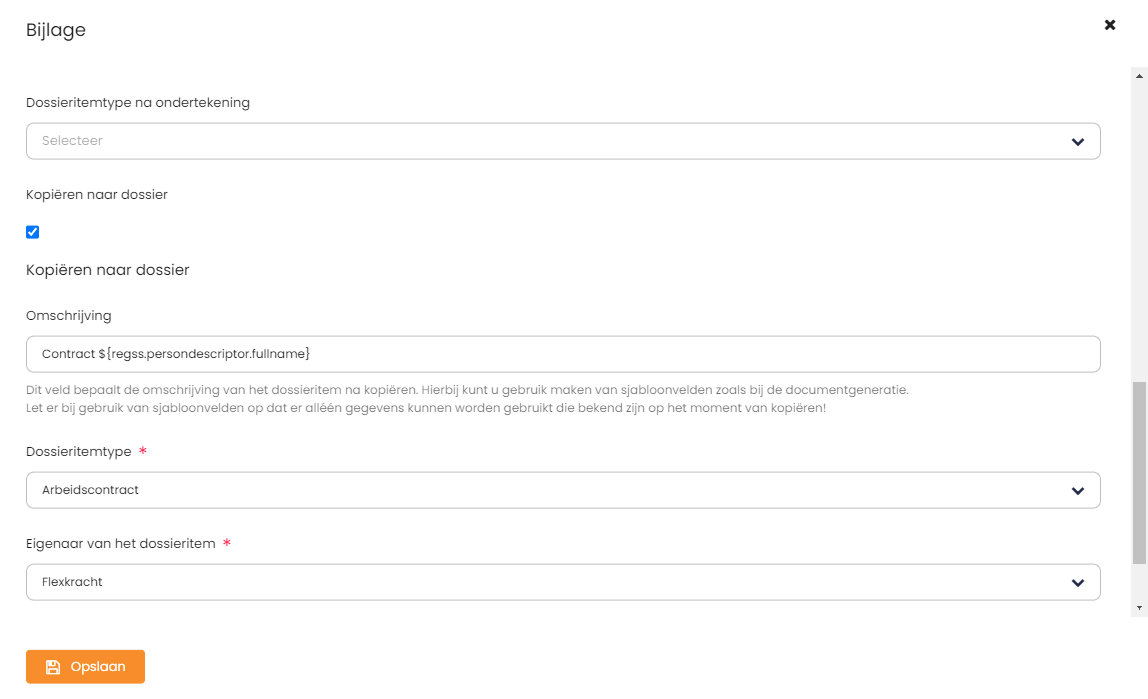
Task: Open the Arbeidscontract dossieritemtype dropdown
Action: (x=563, y=490)
